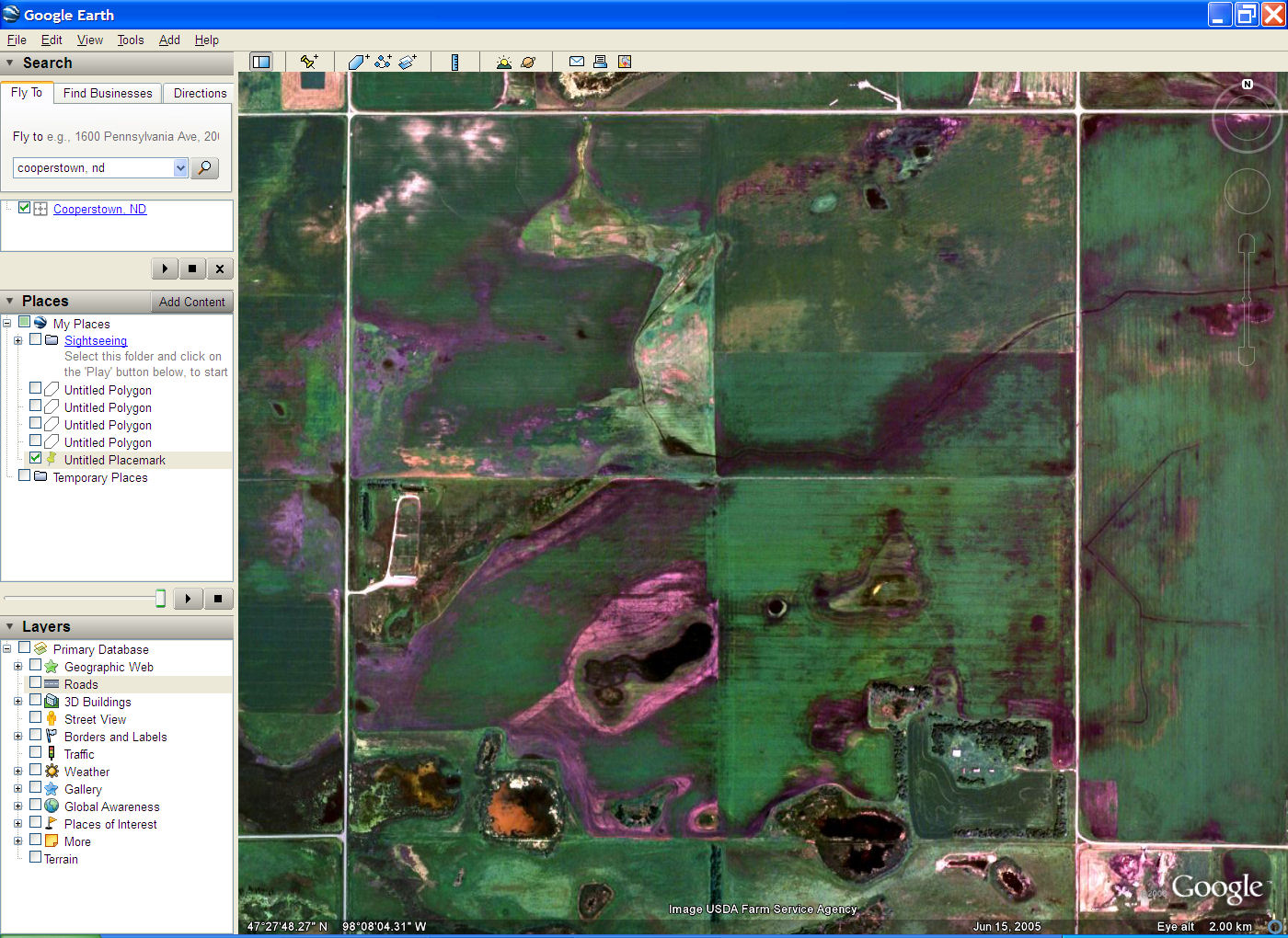
Task: Click the Places tour speed slider handle
Action: (x=160, y=599)
